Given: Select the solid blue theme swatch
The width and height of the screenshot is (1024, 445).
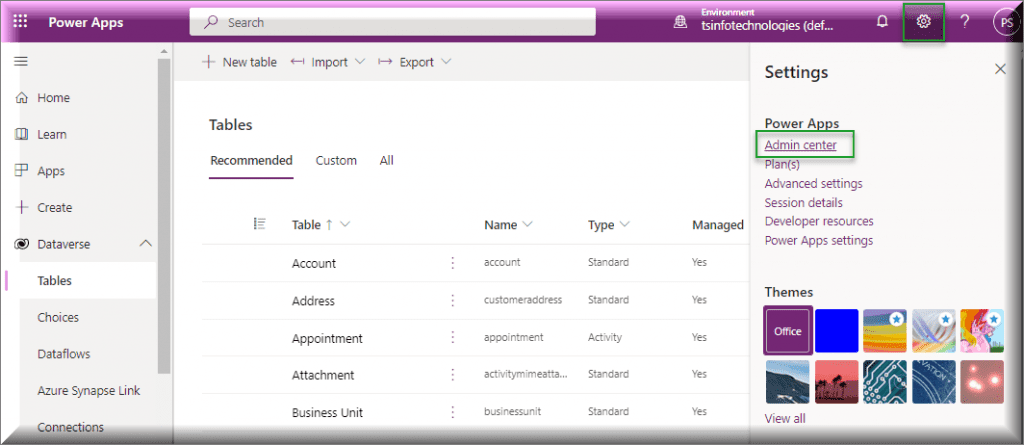Looking at the screenshot, I should (837, 331).
